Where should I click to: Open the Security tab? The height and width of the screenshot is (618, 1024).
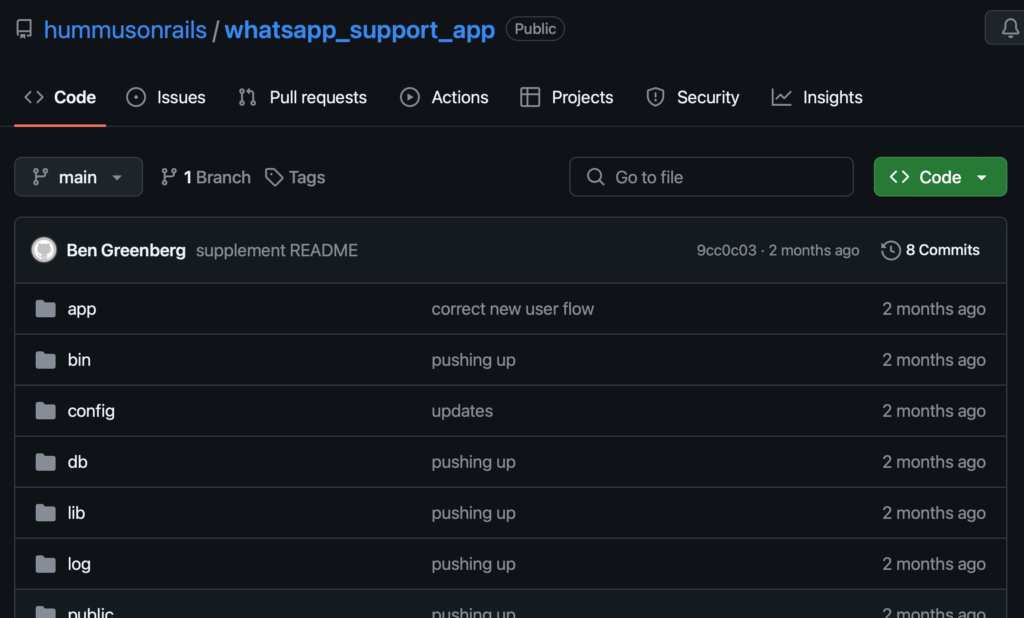(x=692, y=97)
